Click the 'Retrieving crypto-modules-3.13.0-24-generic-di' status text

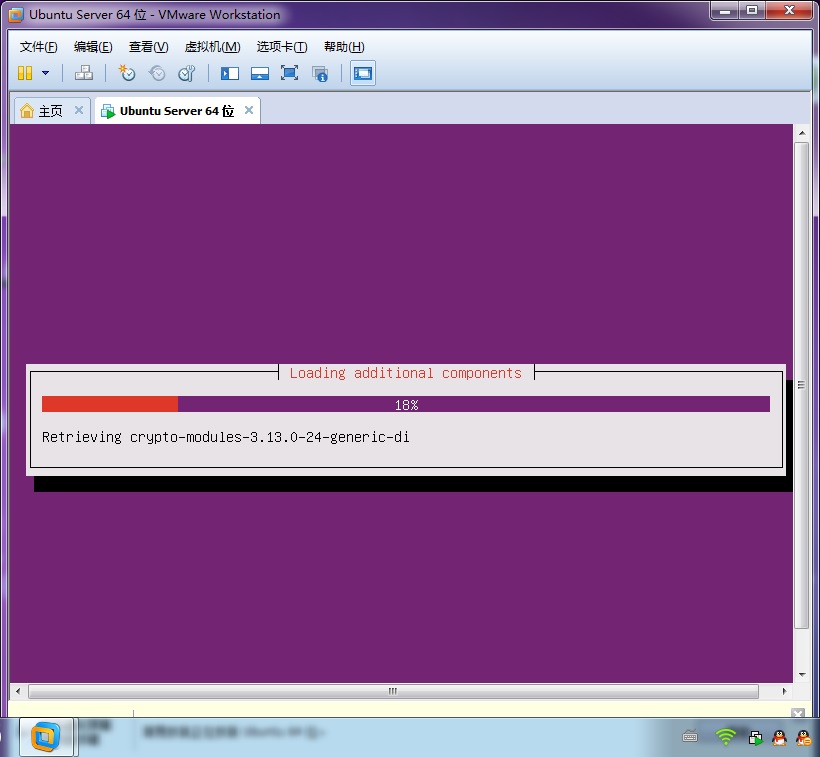225,437
